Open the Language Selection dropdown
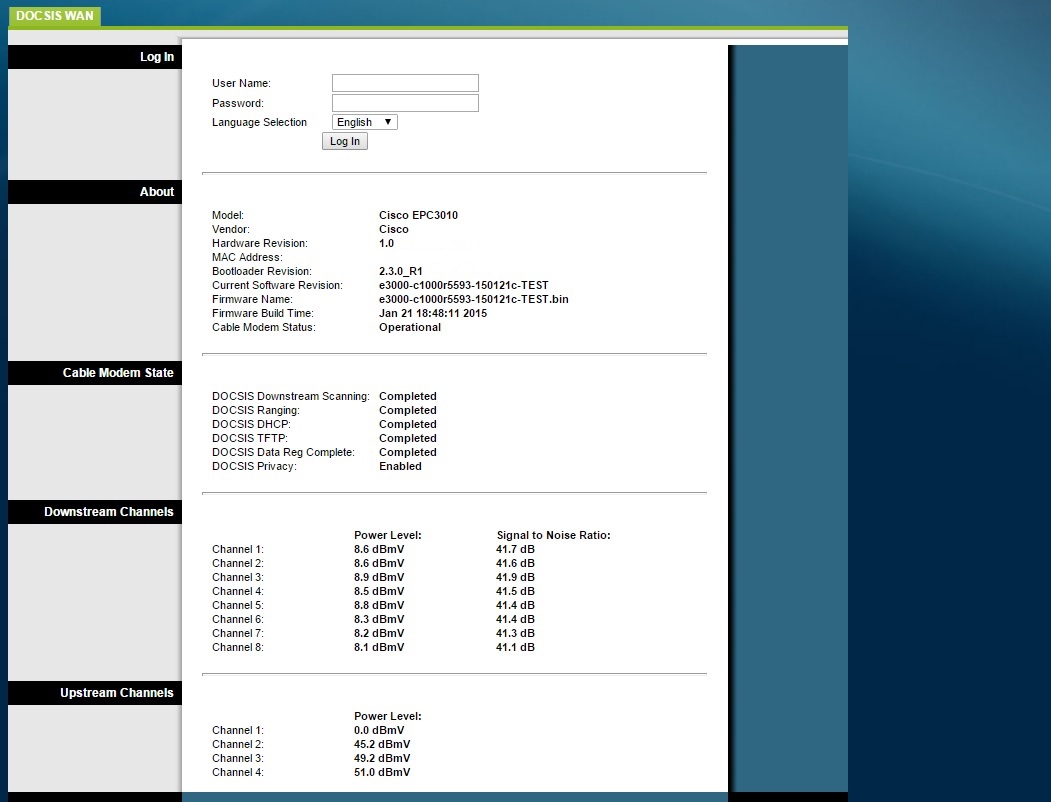The width and height of the screenshot is (1051, 802). click(365, 122)
